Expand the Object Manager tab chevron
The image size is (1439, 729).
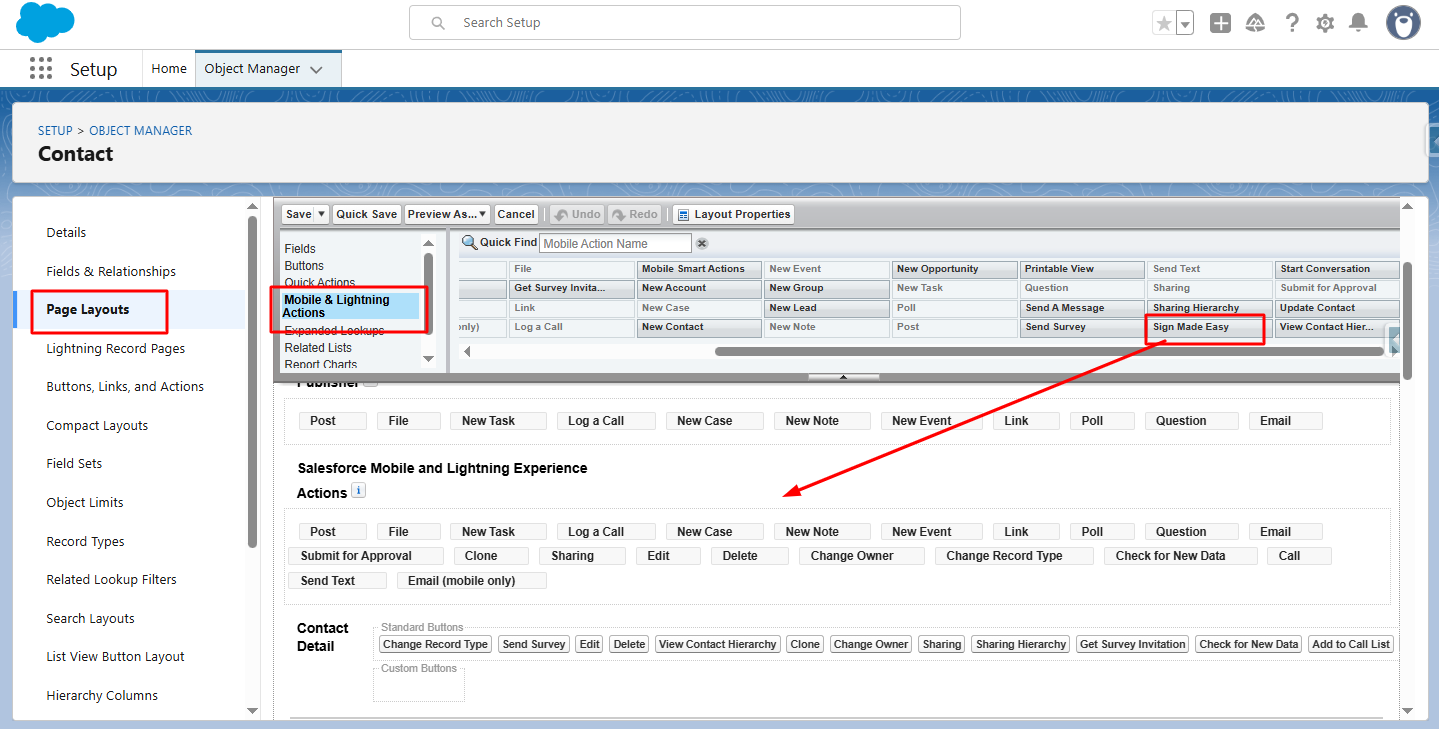317,68
